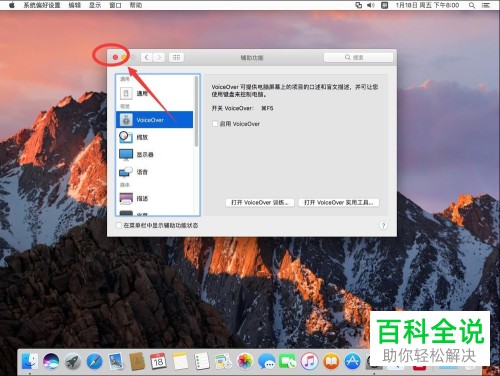
Task: Open App Store from the Dock
Action: point(353,361)
